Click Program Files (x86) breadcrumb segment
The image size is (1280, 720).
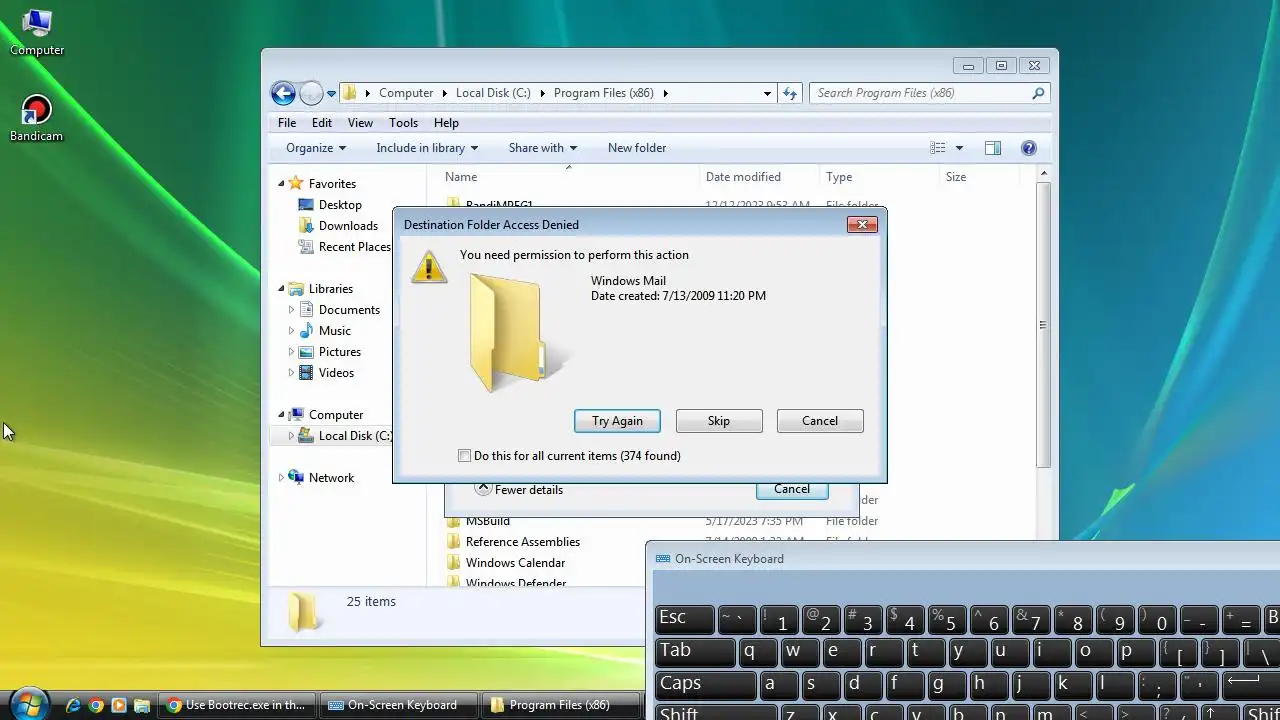[x=603, y=93]
